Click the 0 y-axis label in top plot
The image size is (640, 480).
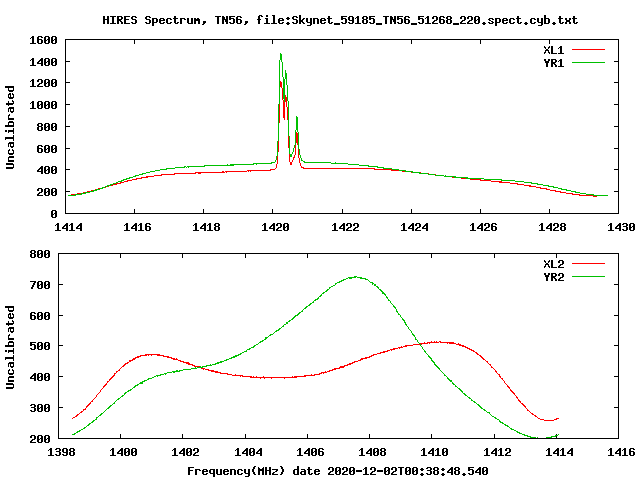[x=54, y=214]
